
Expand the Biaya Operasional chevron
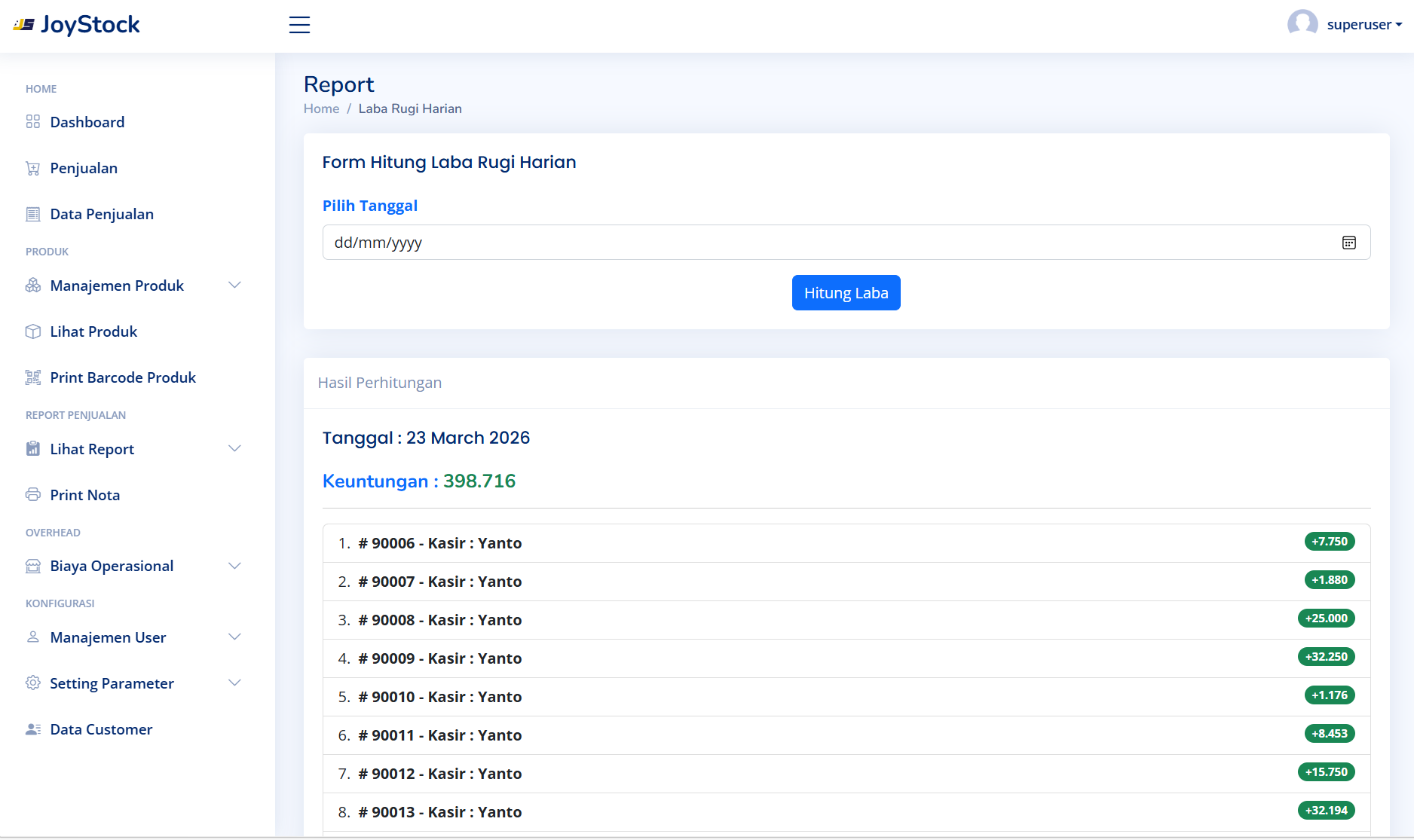[x=234, y=566]
